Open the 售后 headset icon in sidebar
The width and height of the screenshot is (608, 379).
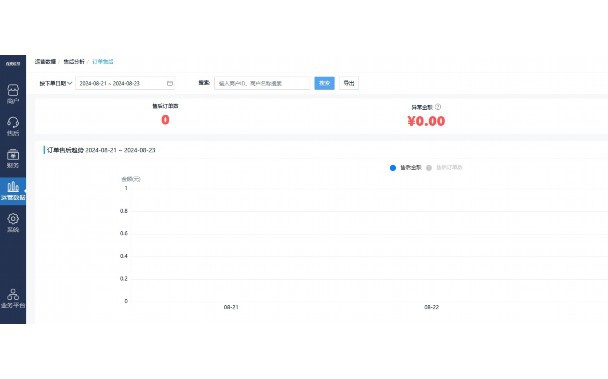point(13,126)
